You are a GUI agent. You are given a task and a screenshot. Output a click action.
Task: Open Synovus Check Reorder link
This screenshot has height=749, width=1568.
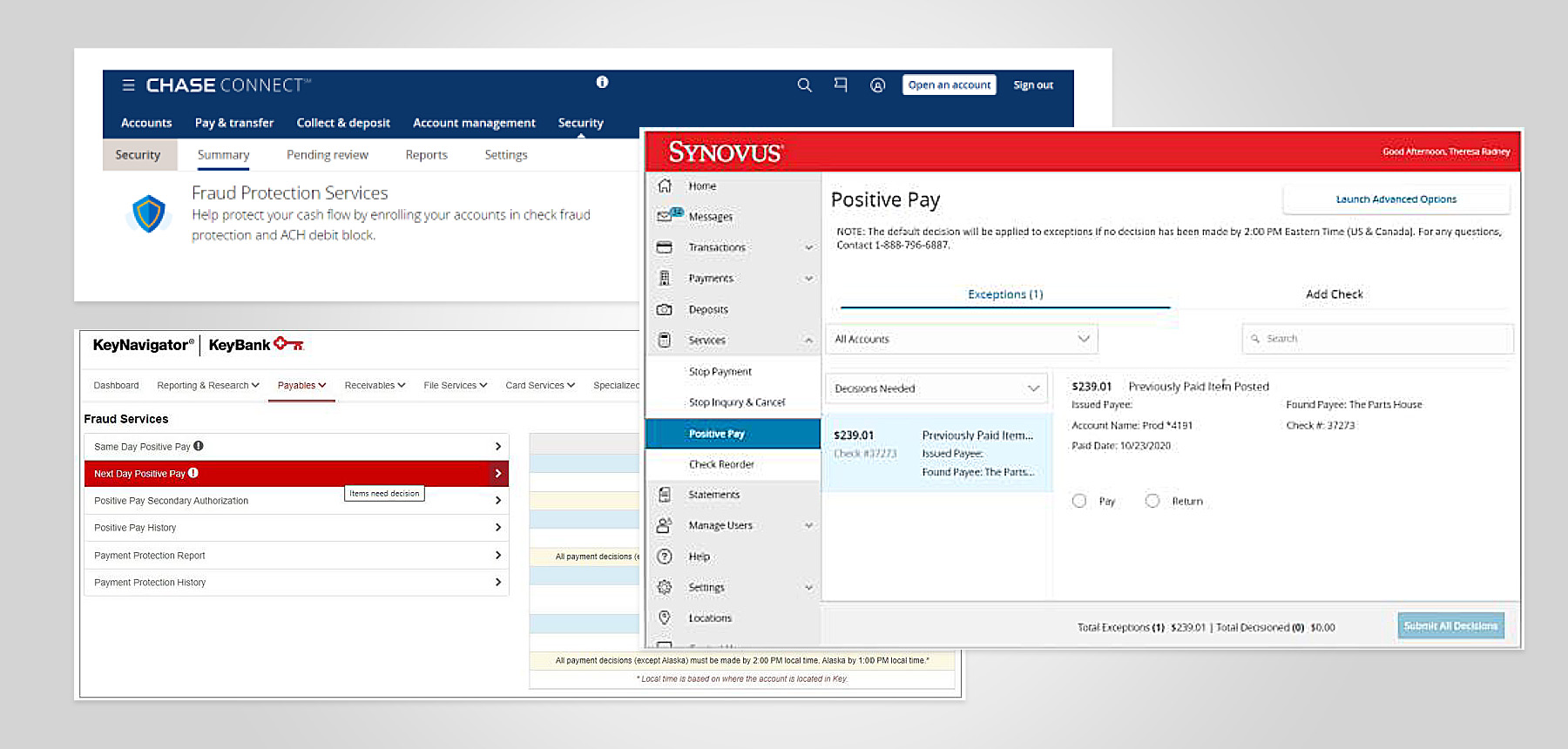click(x=721, y=464)
